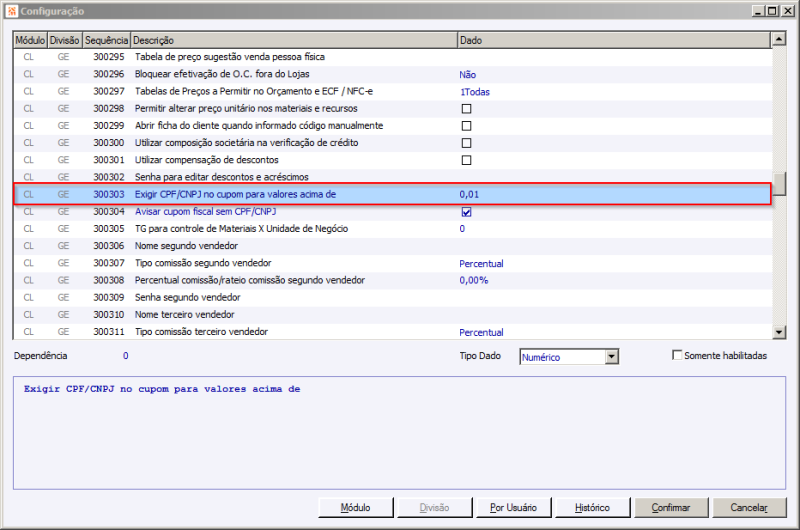
Task: Sort by the Divisão column header
Action: coord(64,40)
